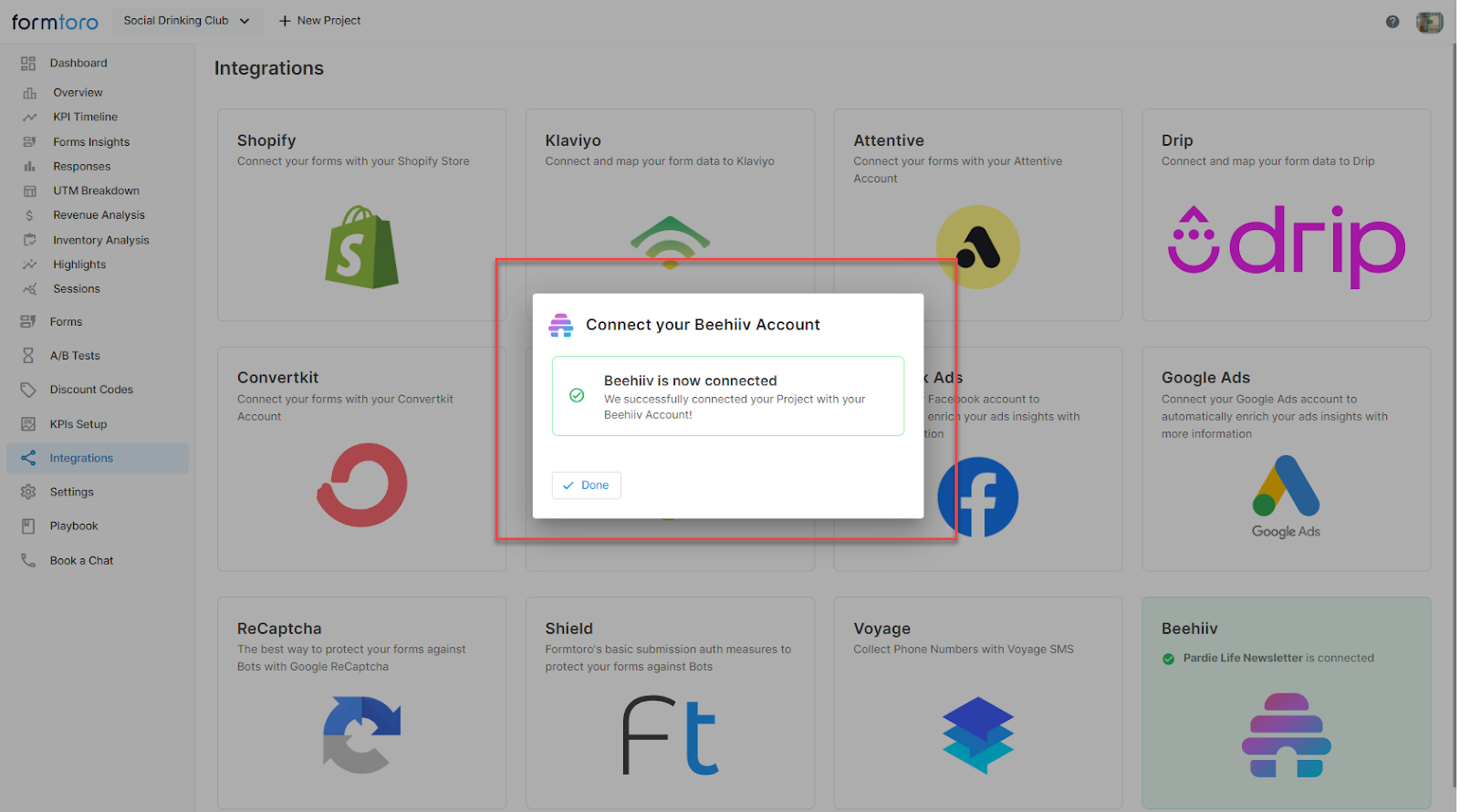Open Highlights in the sidebar
The image size is (1460, 812).
click(x=79, y=265)
